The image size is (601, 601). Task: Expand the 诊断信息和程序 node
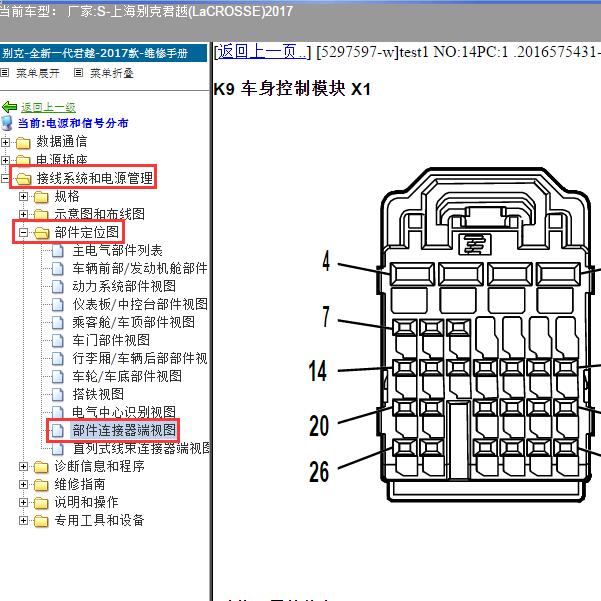coord(23,466)
